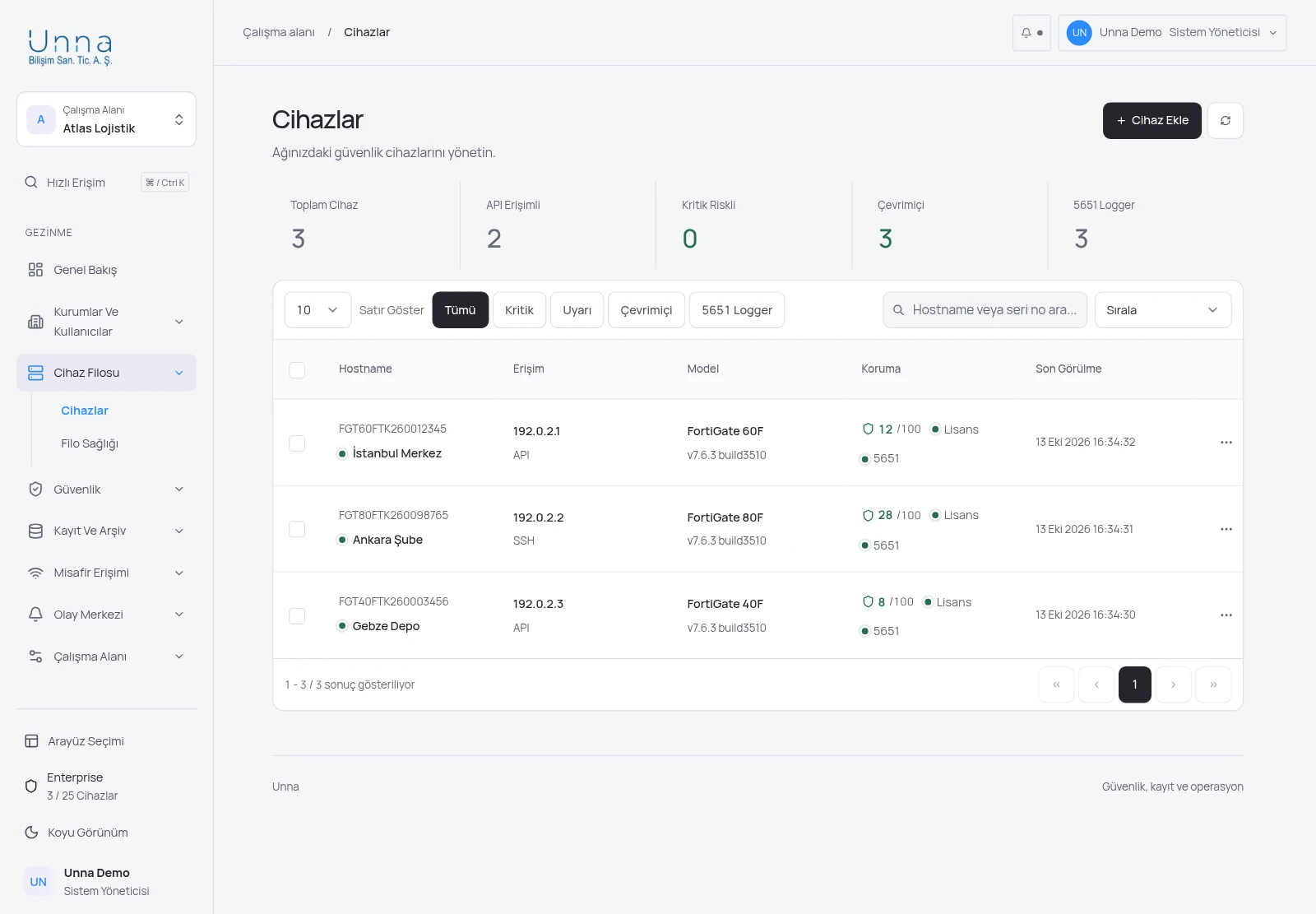Click the Kayıt Ve Arşiv database icon
The width and height of the screenshot is (1316, 914).
point(35,531)
